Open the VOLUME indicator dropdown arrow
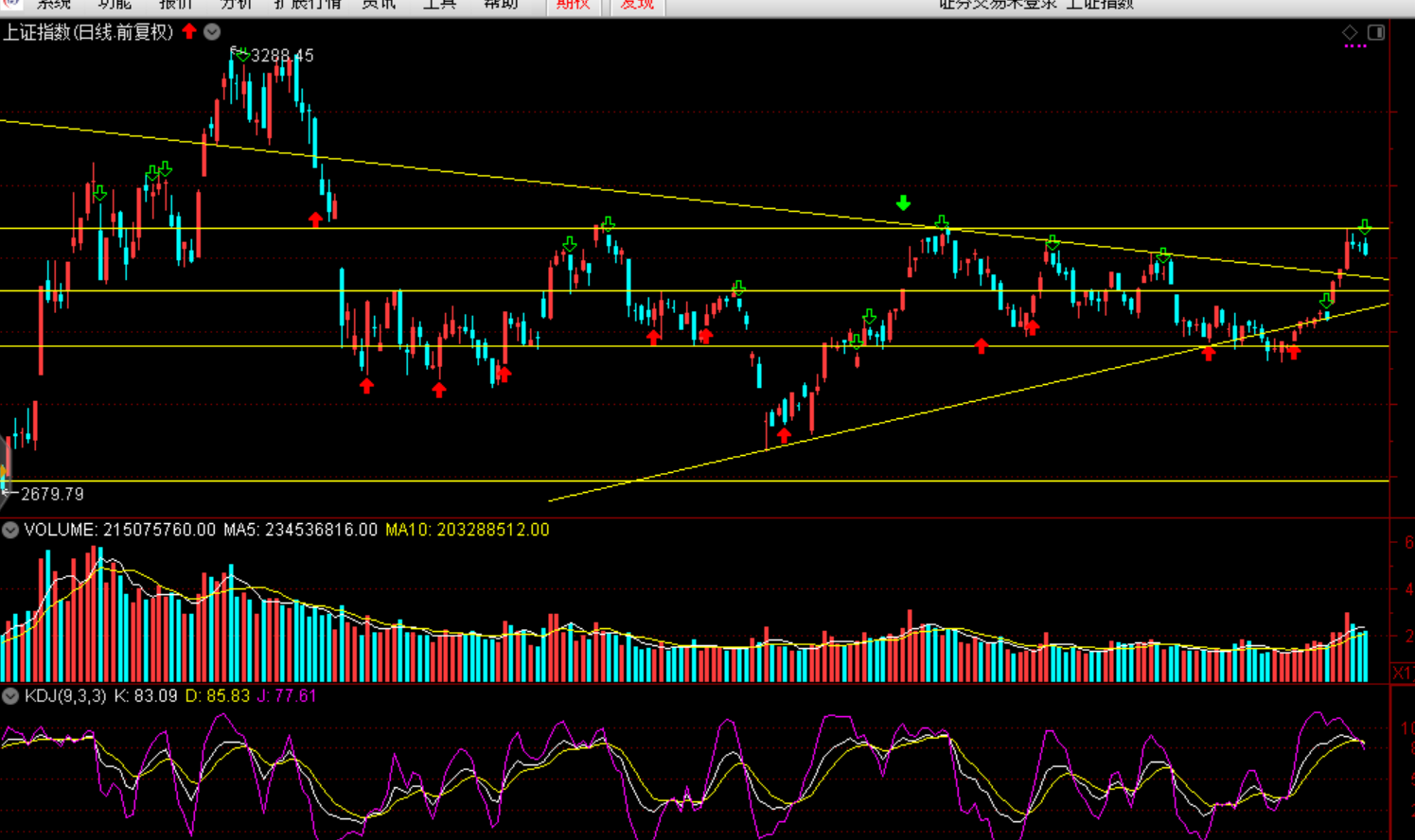 [x=10, y=530]
